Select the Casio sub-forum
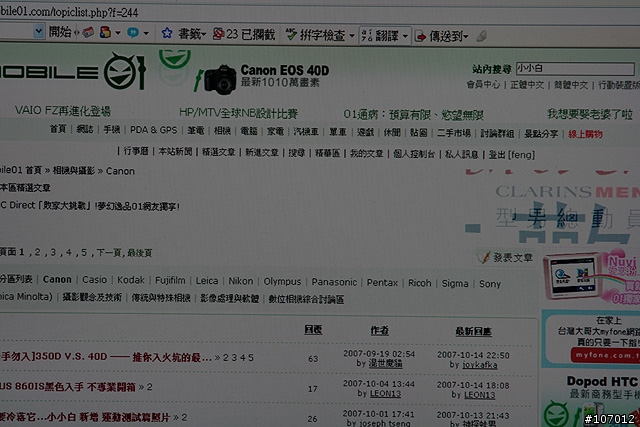 pyautogui.click(x=94, y=280)
